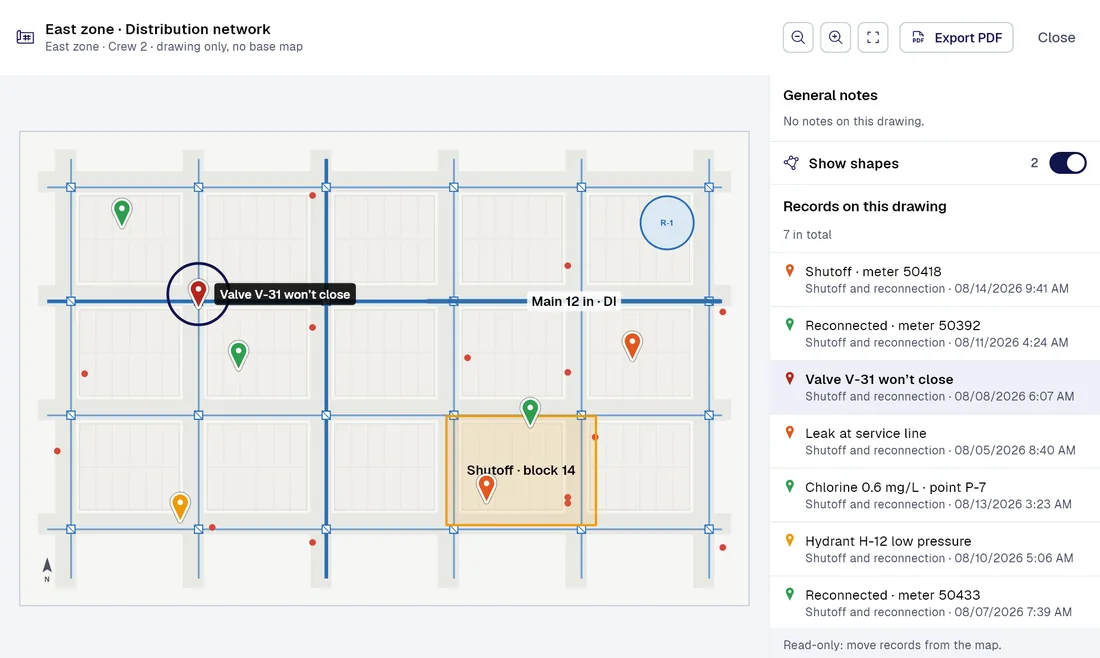
Task: Click the R-1 circle shape on the drawing
Action: click(667, 223)
